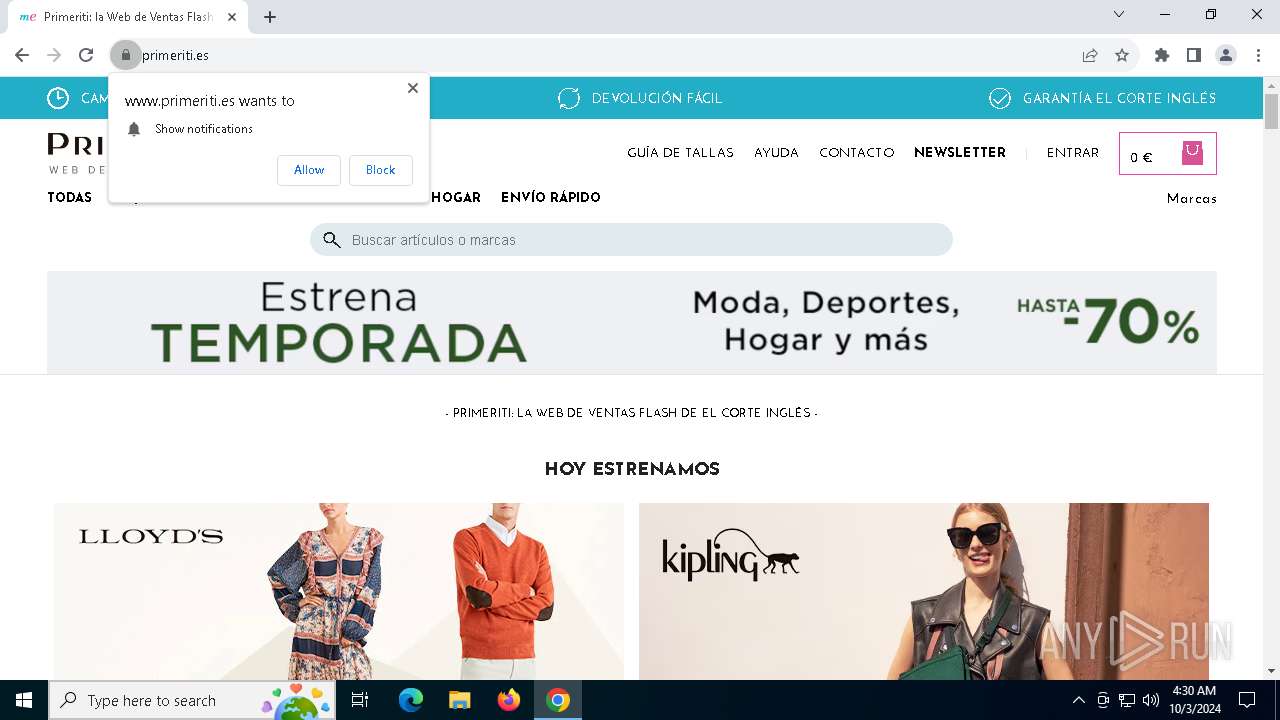Open the Contacto link
This screenshot has height=720, width=1280.
(857, 153)
